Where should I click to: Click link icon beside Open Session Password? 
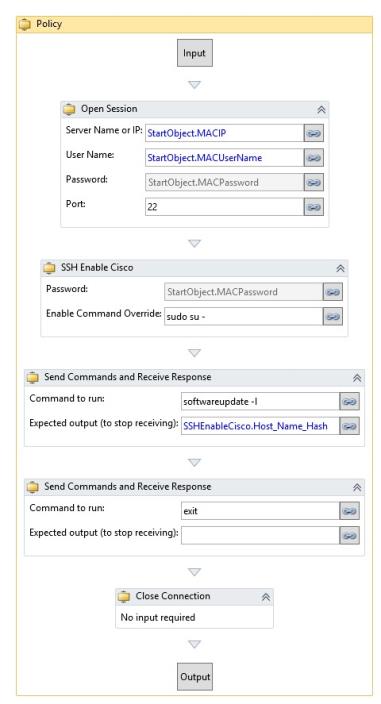pos(314,182)
